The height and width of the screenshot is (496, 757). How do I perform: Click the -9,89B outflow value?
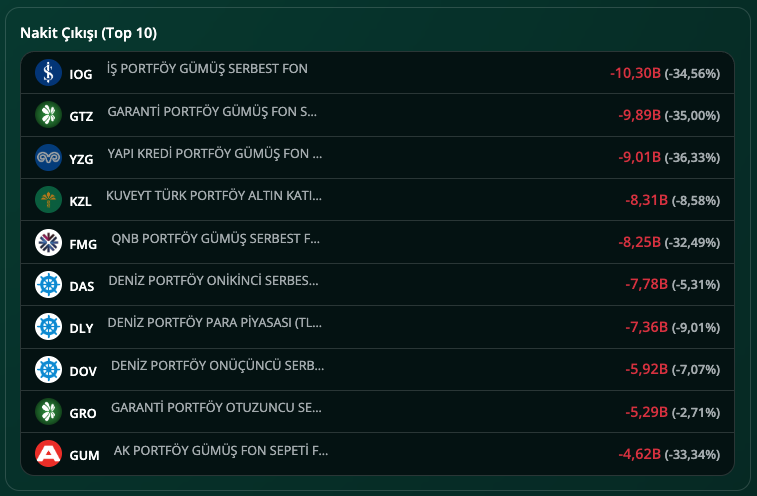[639, 115]
